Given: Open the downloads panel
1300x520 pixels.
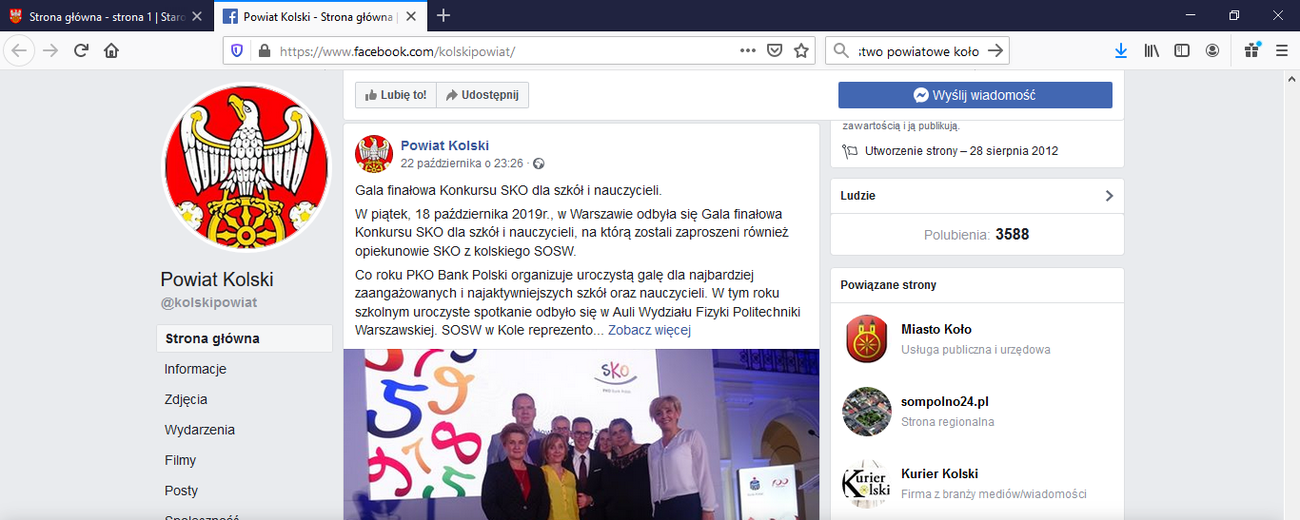Looking at the screenshot, I should pyautogui.click(x=1121, y=50).
